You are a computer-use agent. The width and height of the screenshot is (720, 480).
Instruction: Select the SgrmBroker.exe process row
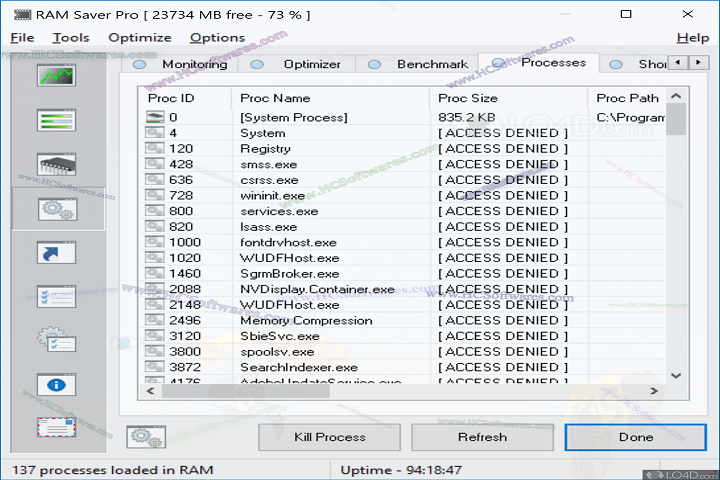402,273
